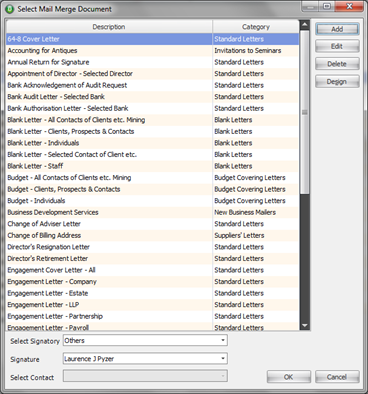Choose Budget - Individuals row
This screenshot has height=394, width=368.
point(152,201)
